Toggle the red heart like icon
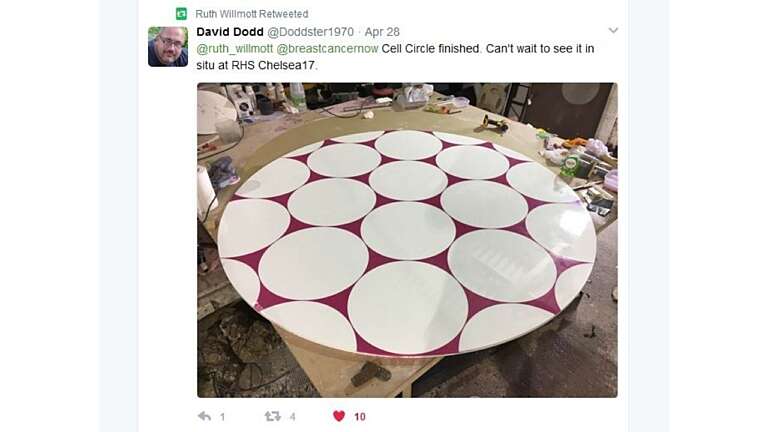 tap(339, 416)
